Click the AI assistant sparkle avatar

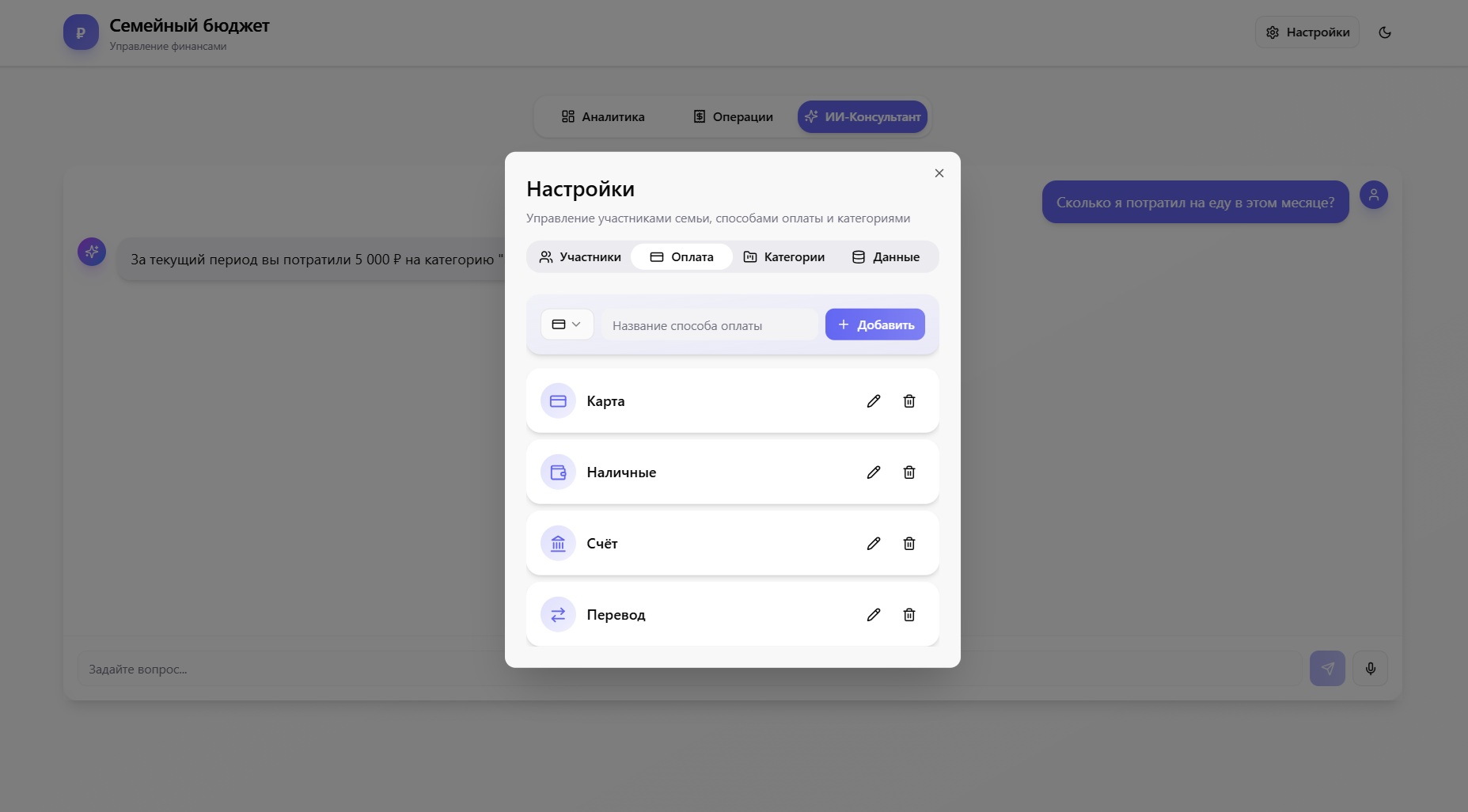(92, 252)
